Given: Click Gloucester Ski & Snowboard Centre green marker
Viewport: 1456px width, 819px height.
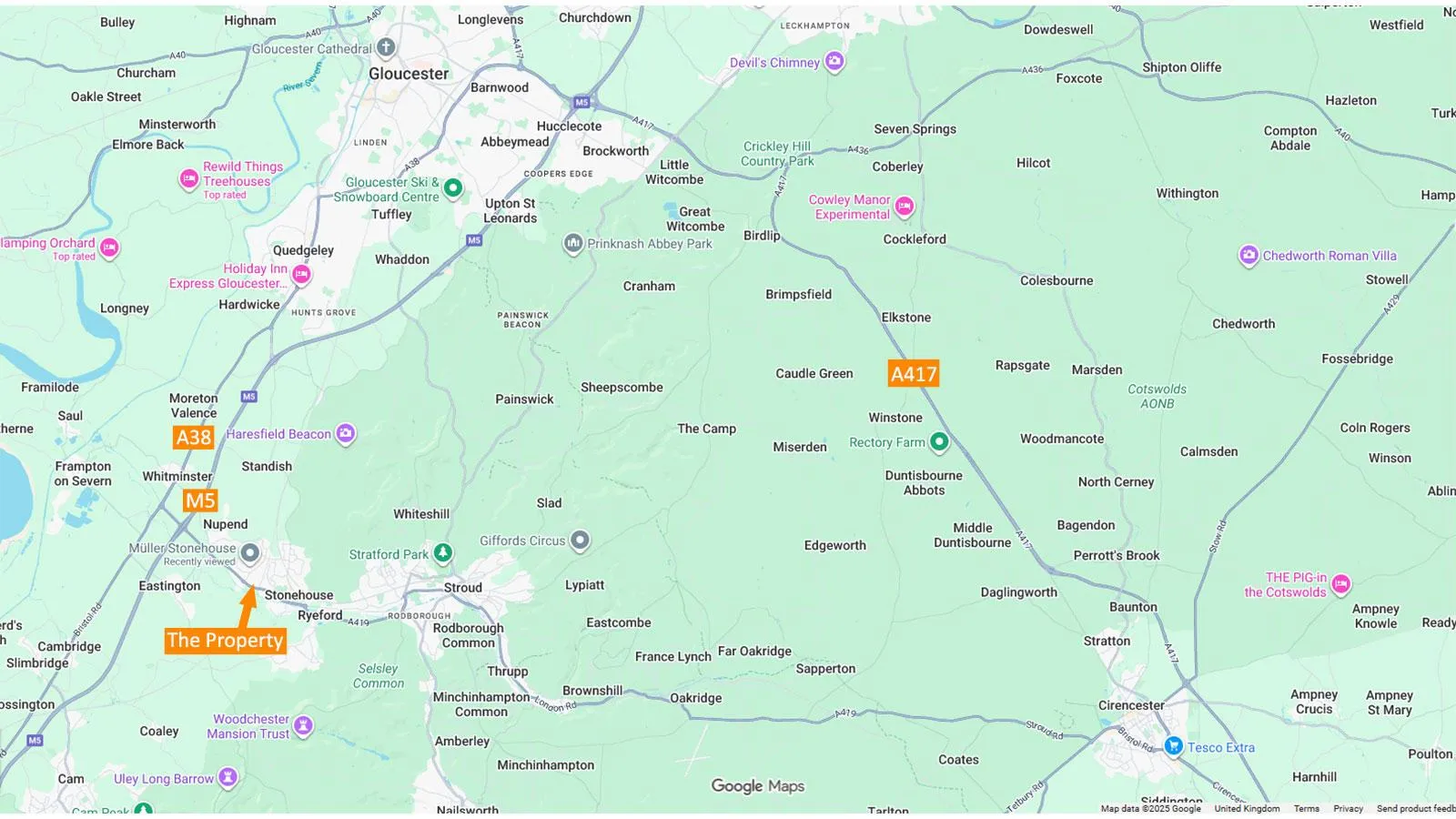Looking at the screenshot, I should click(453, 188).
